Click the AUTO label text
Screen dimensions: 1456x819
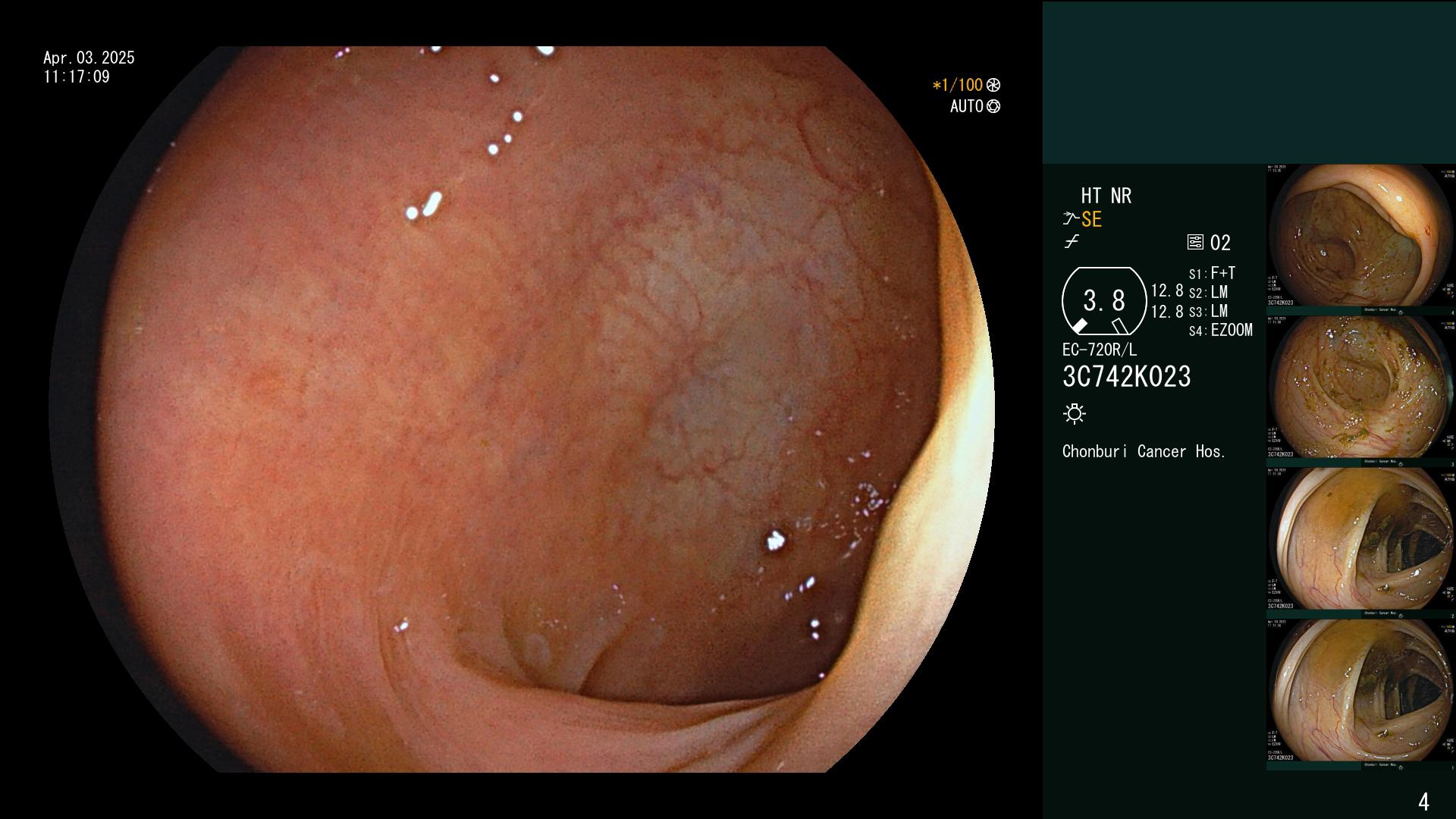click(967, 106)
